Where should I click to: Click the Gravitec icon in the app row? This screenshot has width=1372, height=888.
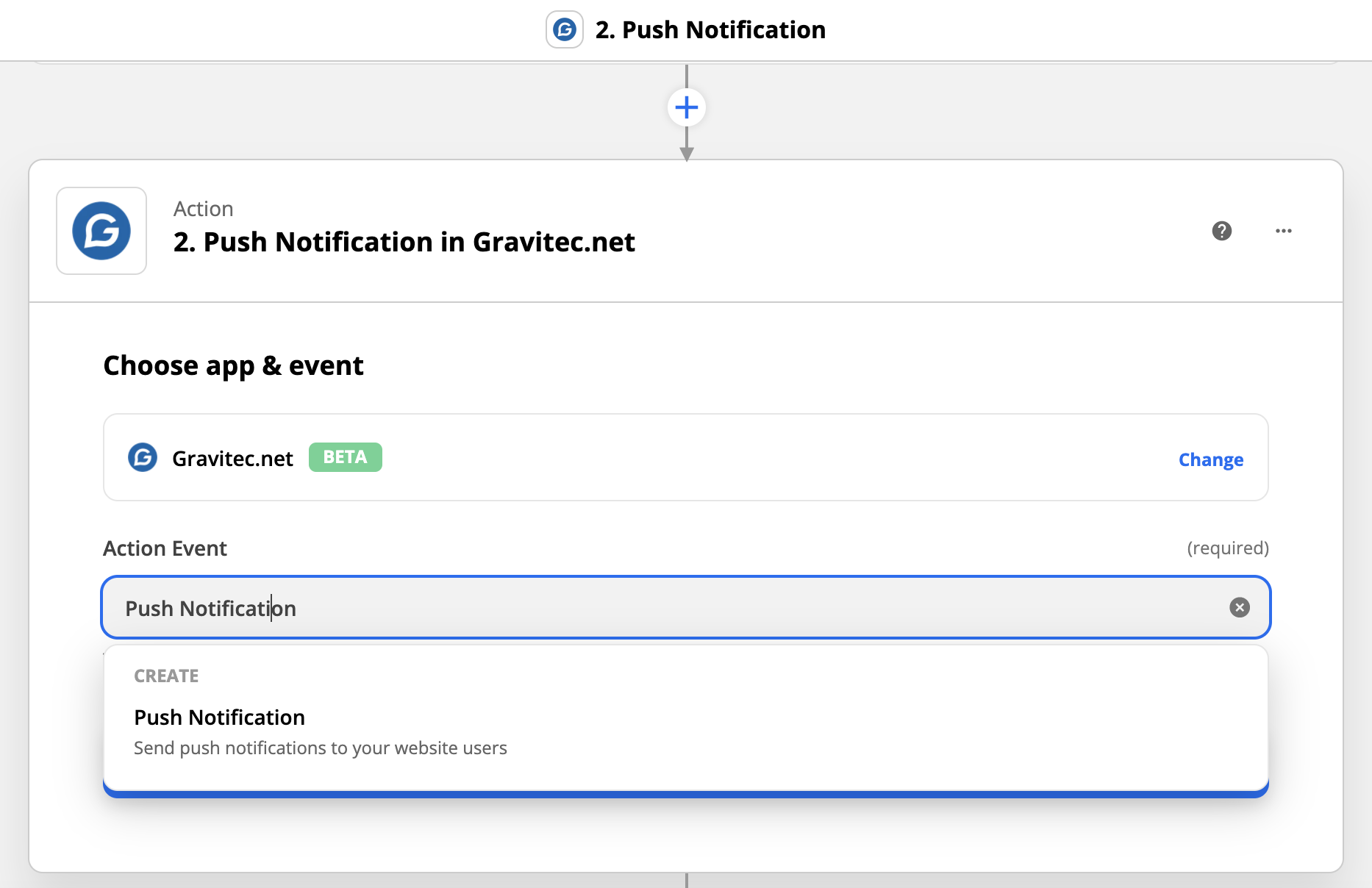[143, 457]
